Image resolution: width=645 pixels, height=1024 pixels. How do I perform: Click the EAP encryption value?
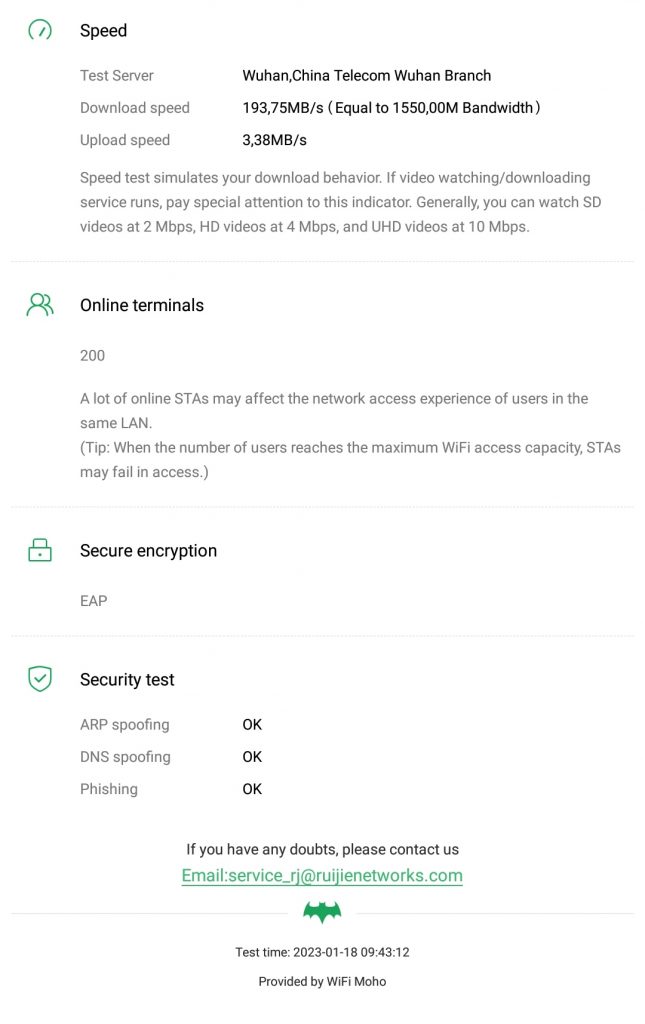[x=93, y=601]
